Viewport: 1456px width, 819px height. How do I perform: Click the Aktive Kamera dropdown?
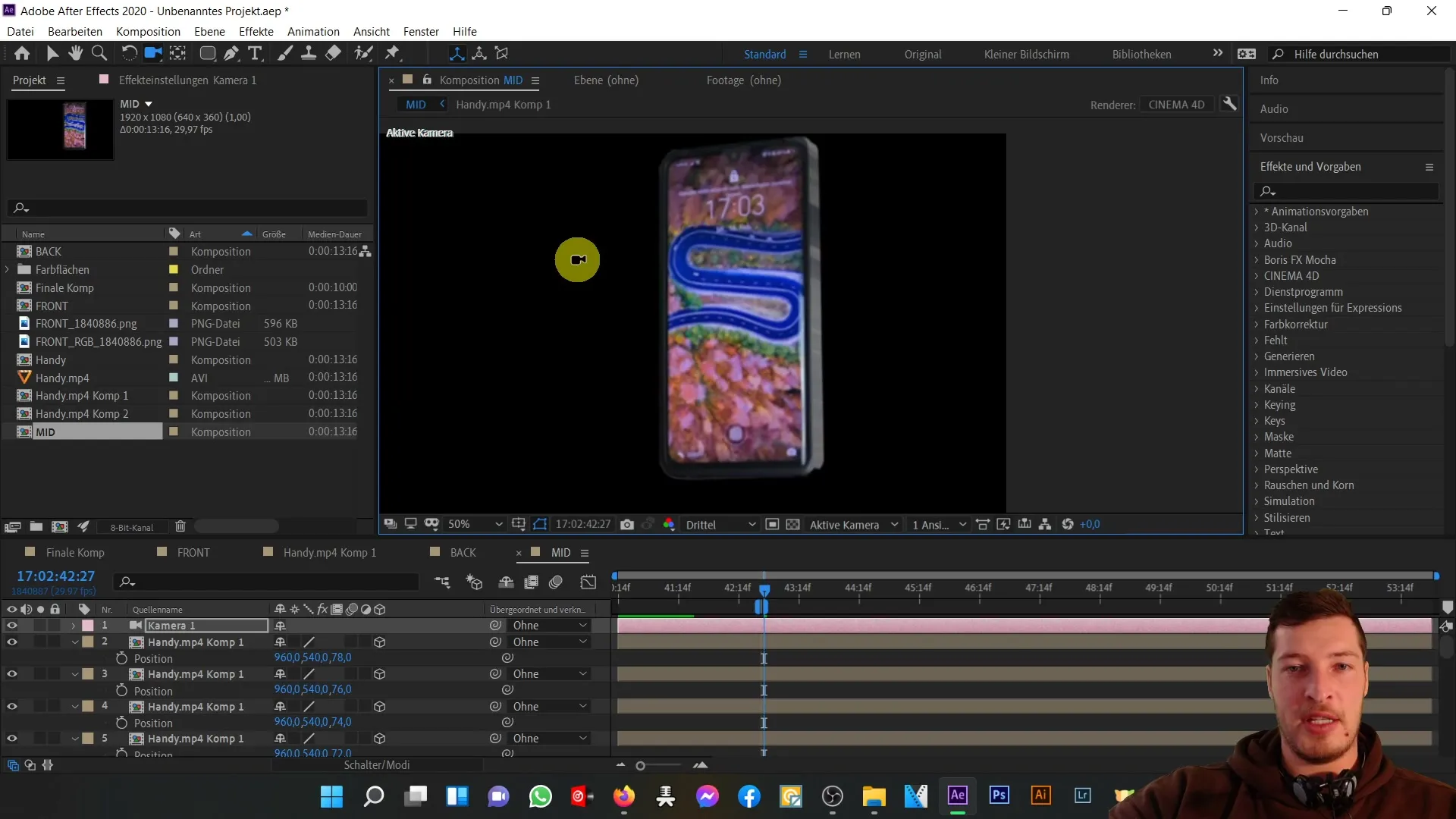tap(854, 524)
